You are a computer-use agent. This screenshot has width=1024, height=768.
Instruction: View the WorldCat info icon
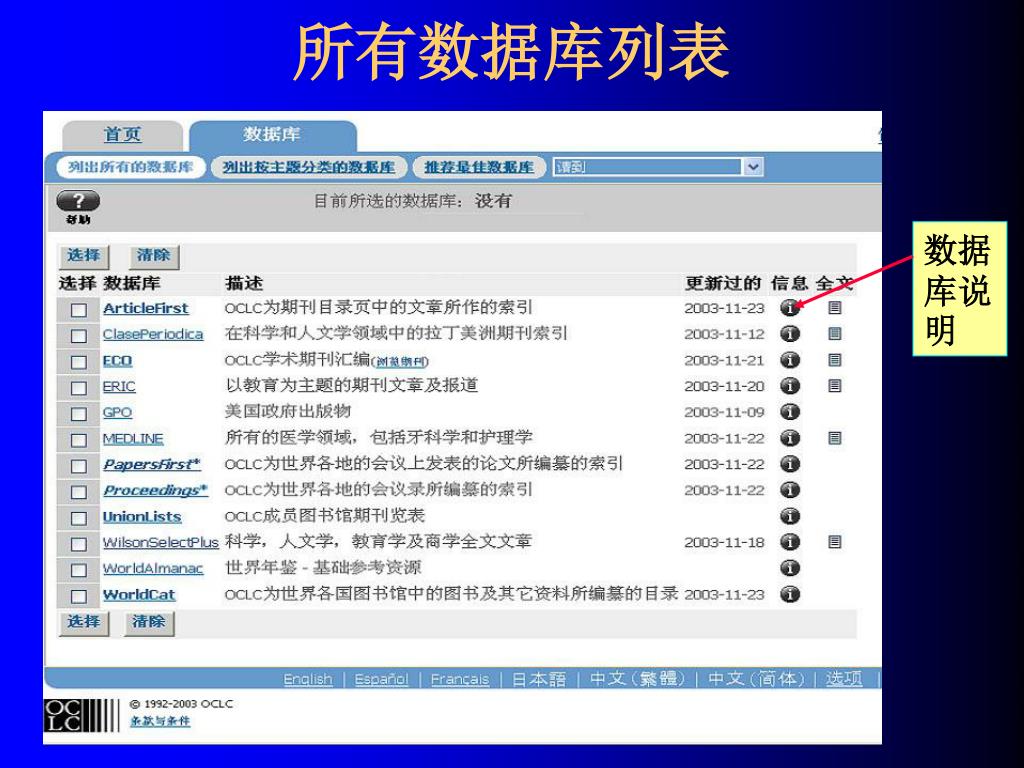pyautogui.click(x=790, y=594)
